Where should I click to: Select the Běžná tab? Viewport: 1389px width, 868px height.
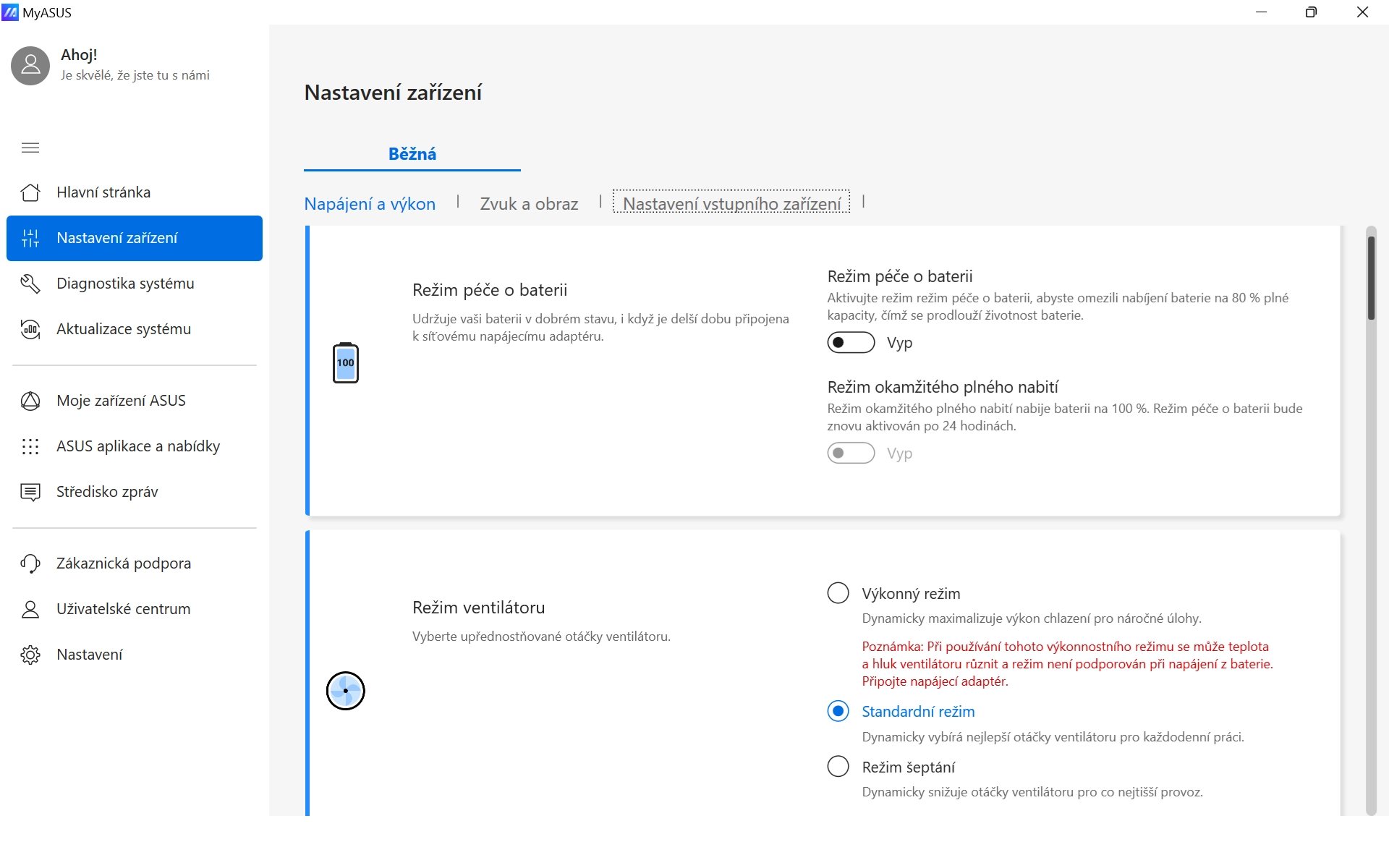412,154
